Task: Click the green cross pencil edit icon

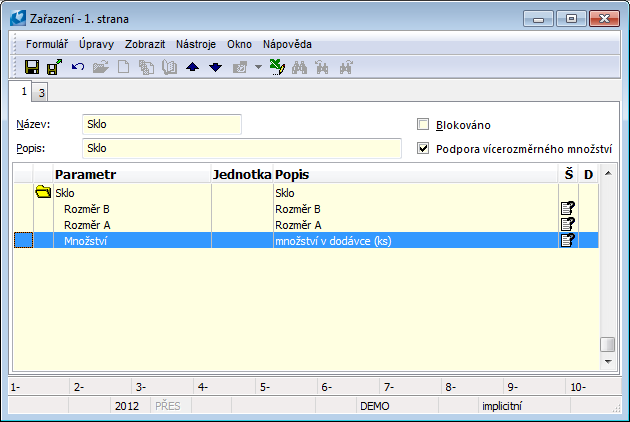Action: point(277,67)
